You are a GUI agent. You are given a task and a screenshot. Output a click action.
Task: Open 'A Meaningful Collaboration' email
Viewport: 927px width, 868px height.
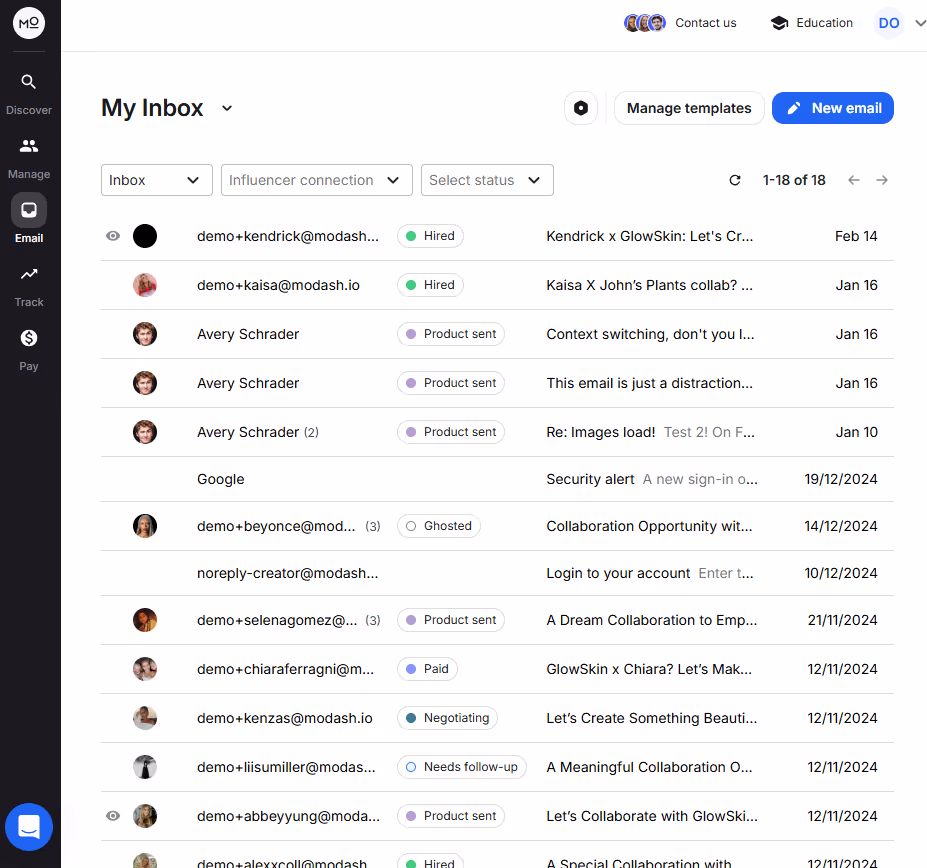649,767
